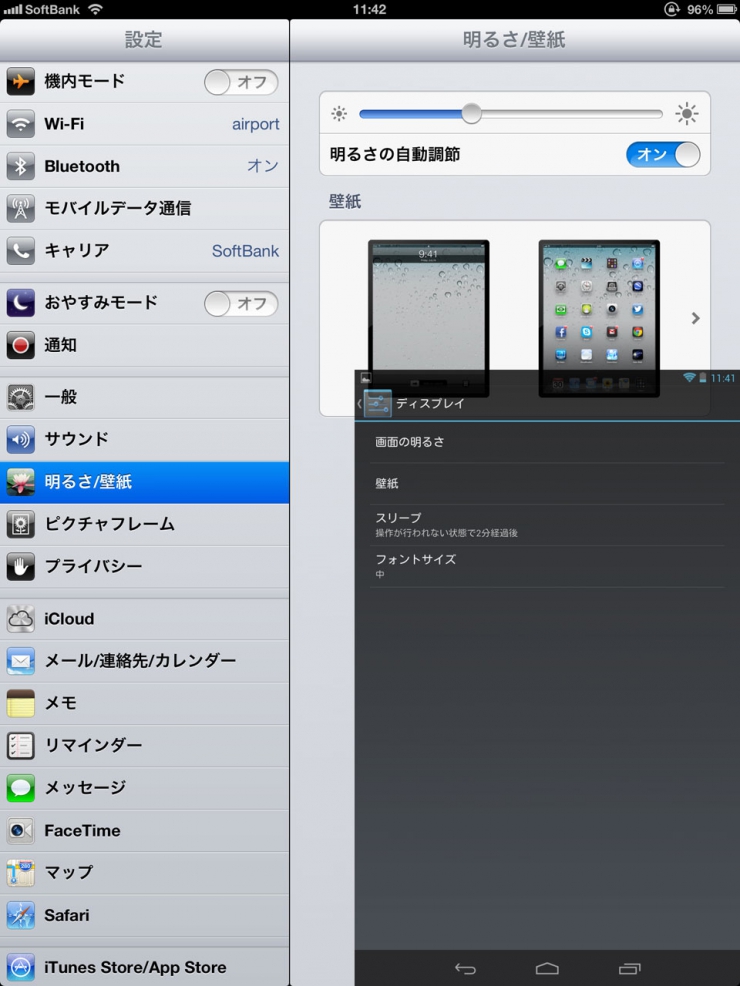This screenshot has width=740, height=986.
Task: Tap the notifications red dot icon
Action: (20, 345)
